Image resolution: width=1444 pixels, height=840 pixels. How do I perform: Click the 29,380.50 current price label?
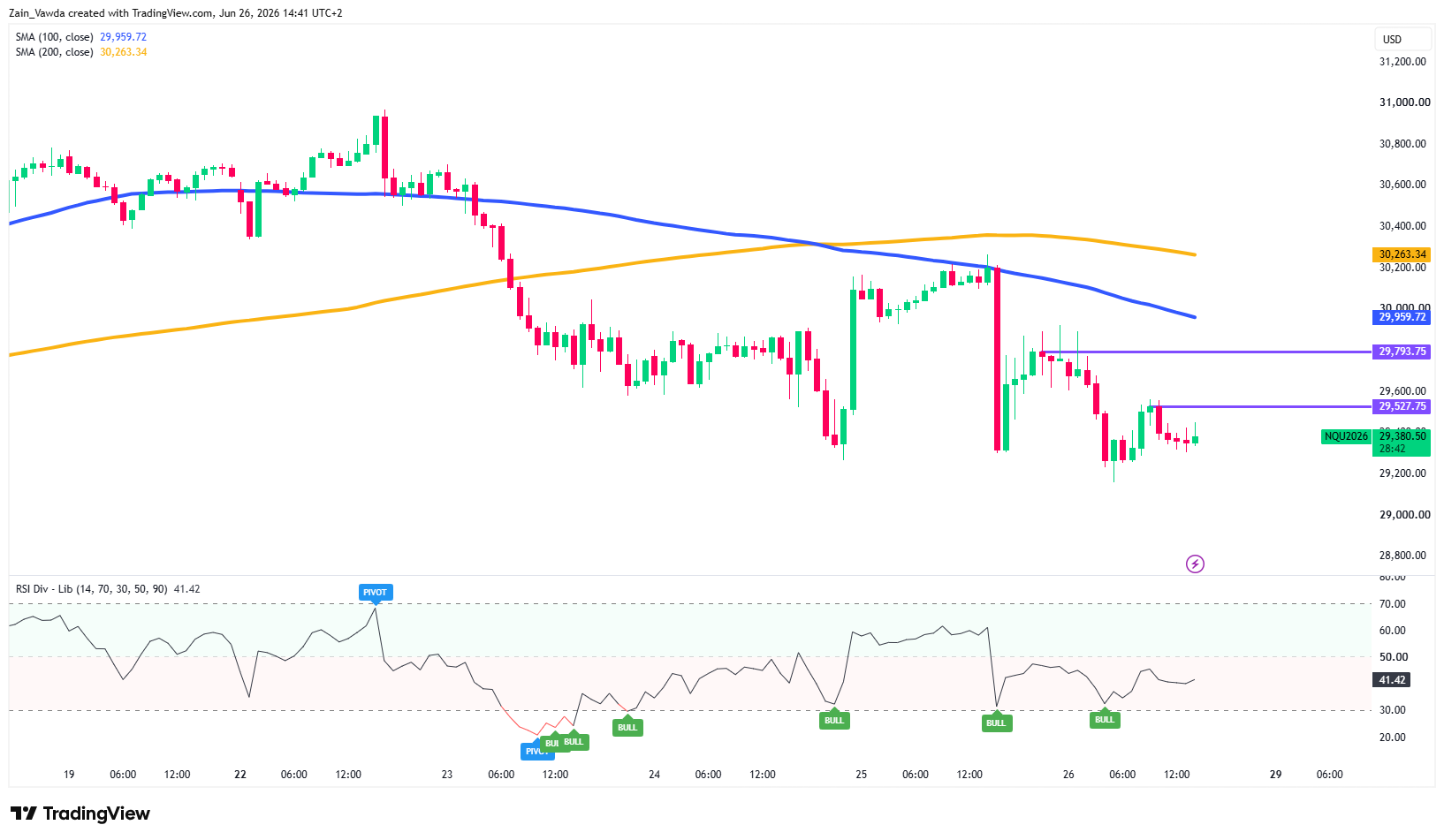1402,436
